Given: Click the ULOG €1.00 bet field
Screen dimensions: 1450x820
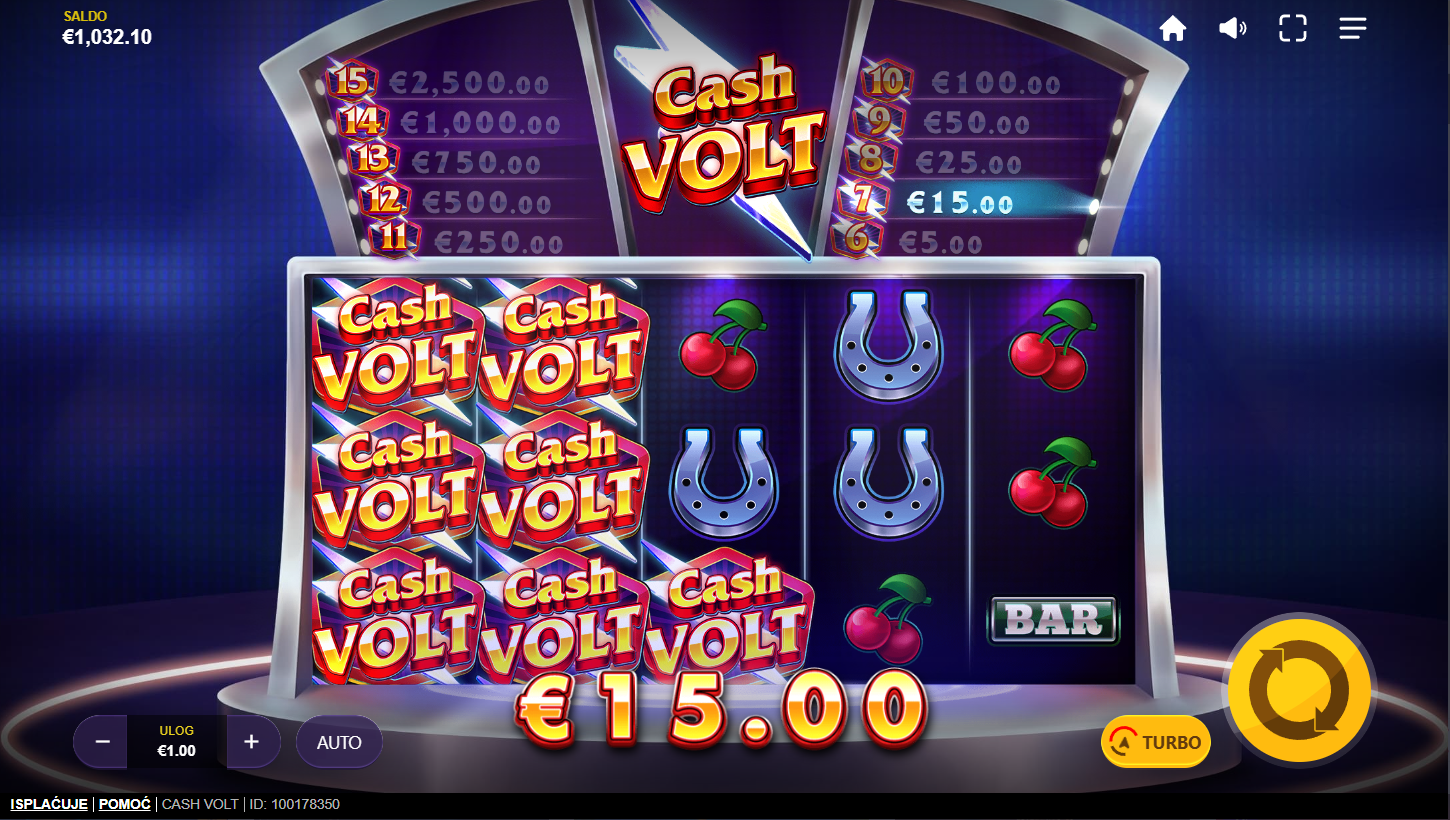Looking at the screenshot, I should 177,742.
